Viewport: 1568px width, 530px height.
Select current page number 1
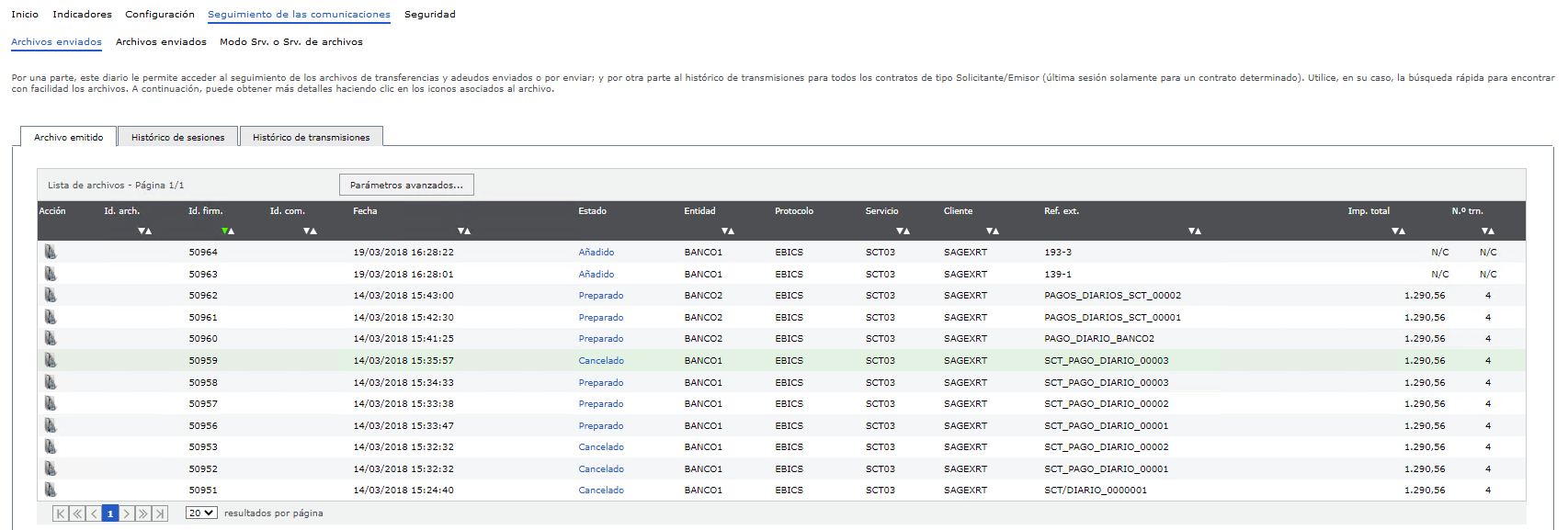click(x=110, y=513)
